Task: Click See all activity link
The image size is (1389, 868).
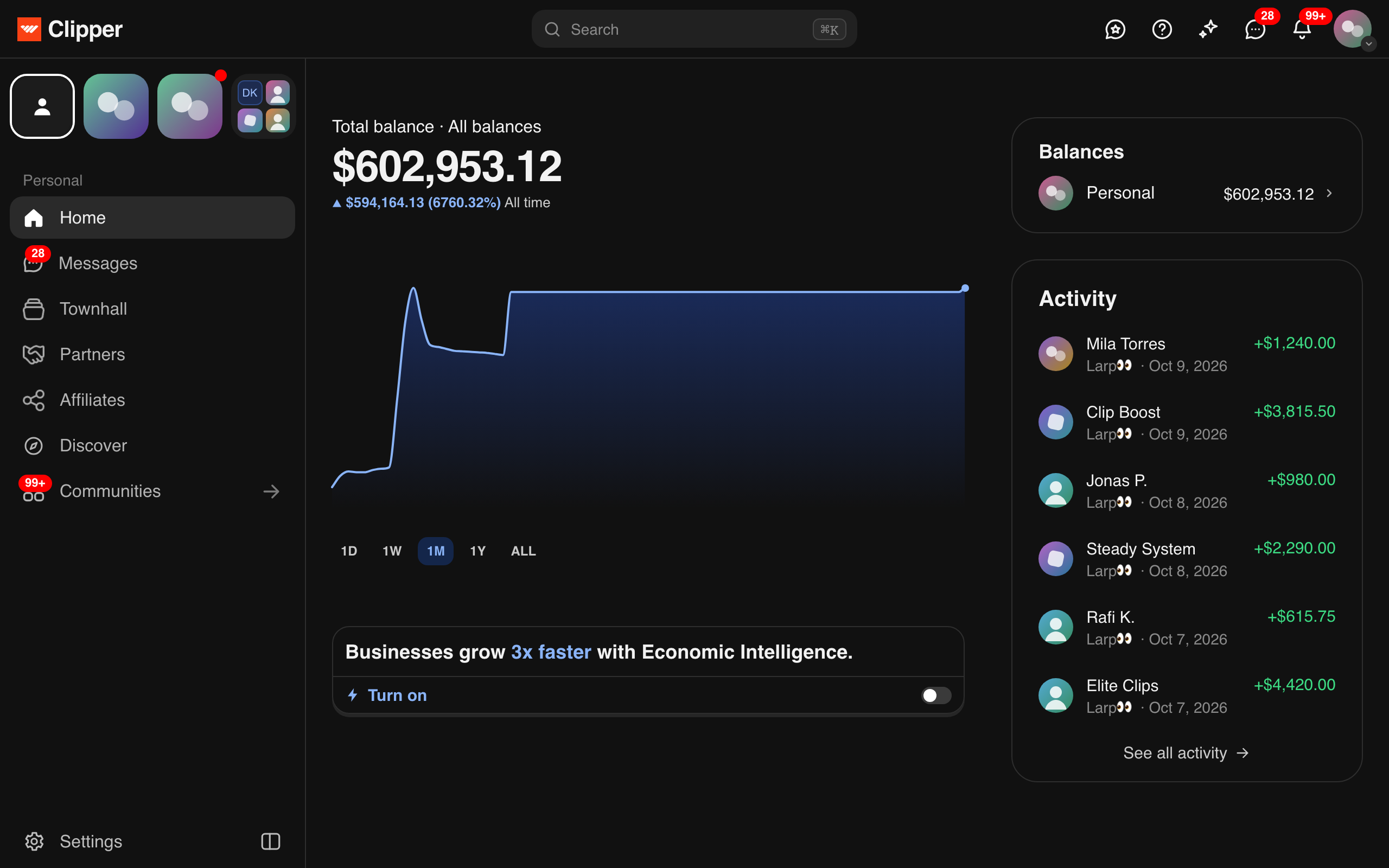Action: pyautogui.click(x=1186, y=752)
